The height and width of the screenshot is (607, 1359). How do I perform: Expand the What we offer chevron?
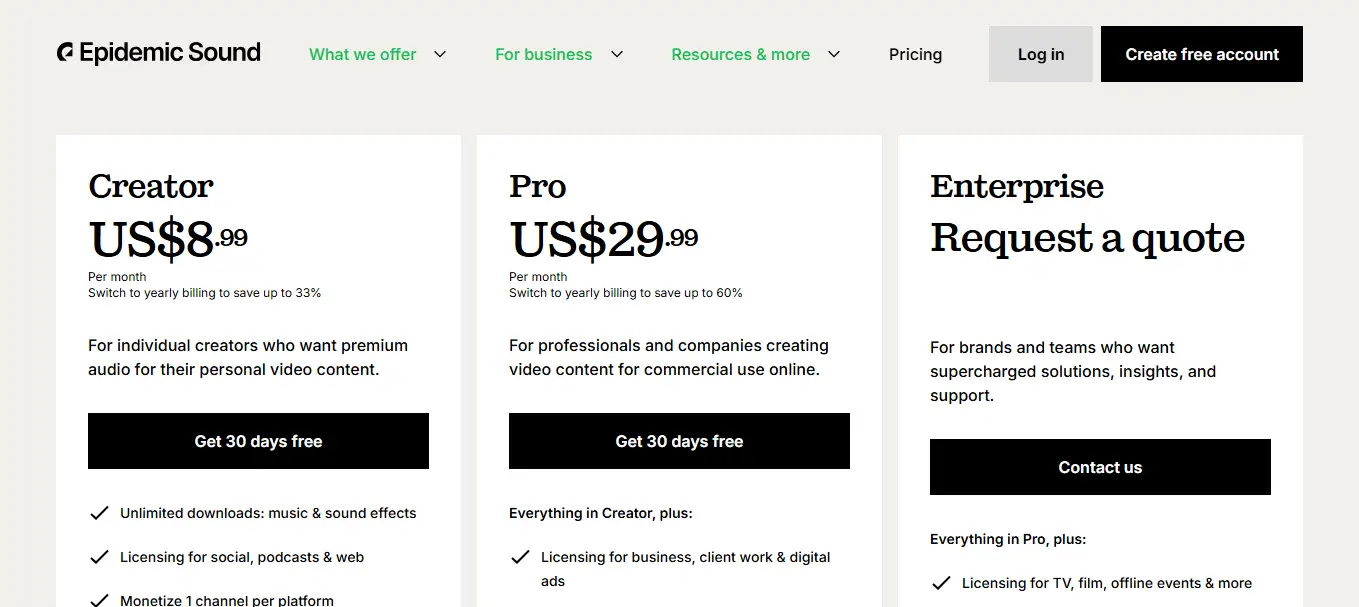click(440, 54)
